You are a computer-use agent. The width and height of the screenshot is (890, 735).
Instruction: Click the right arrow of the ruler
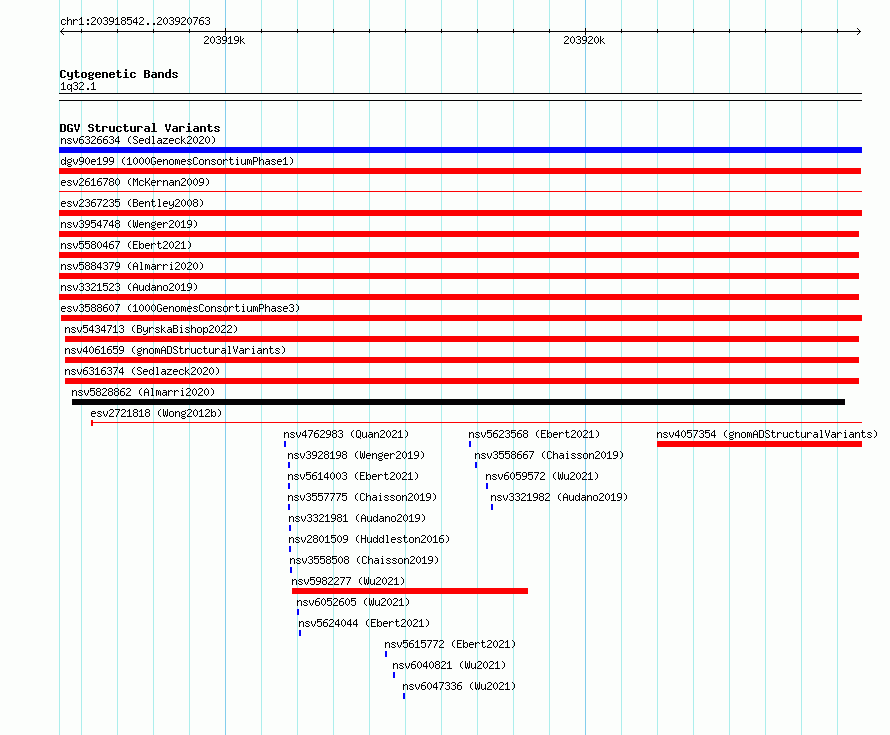(x=859, y=31)
